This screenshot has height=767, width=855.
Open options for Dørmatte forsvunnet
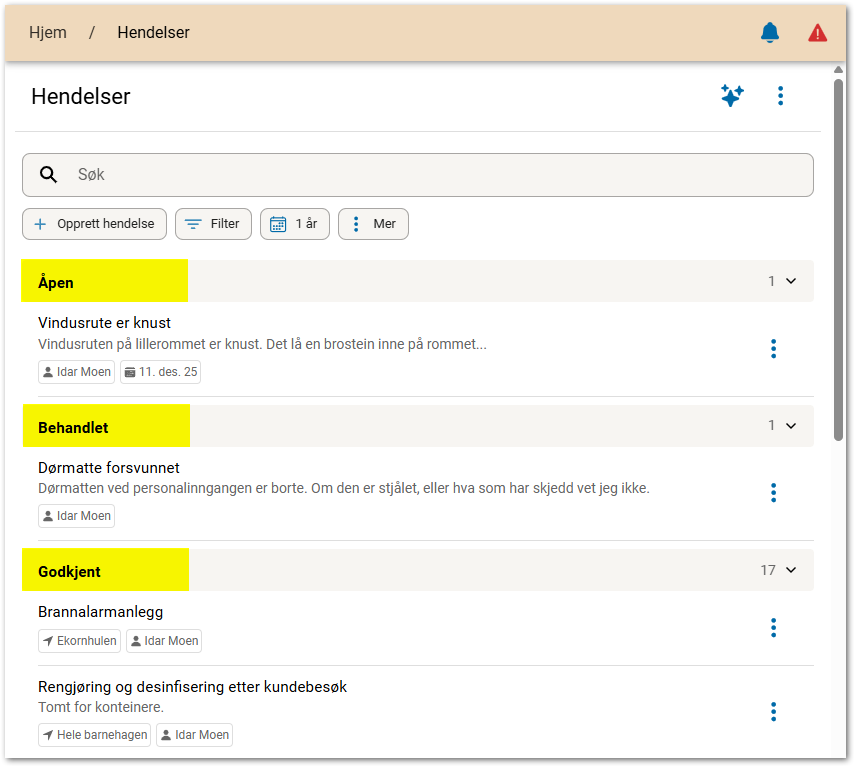pos(773,492)
